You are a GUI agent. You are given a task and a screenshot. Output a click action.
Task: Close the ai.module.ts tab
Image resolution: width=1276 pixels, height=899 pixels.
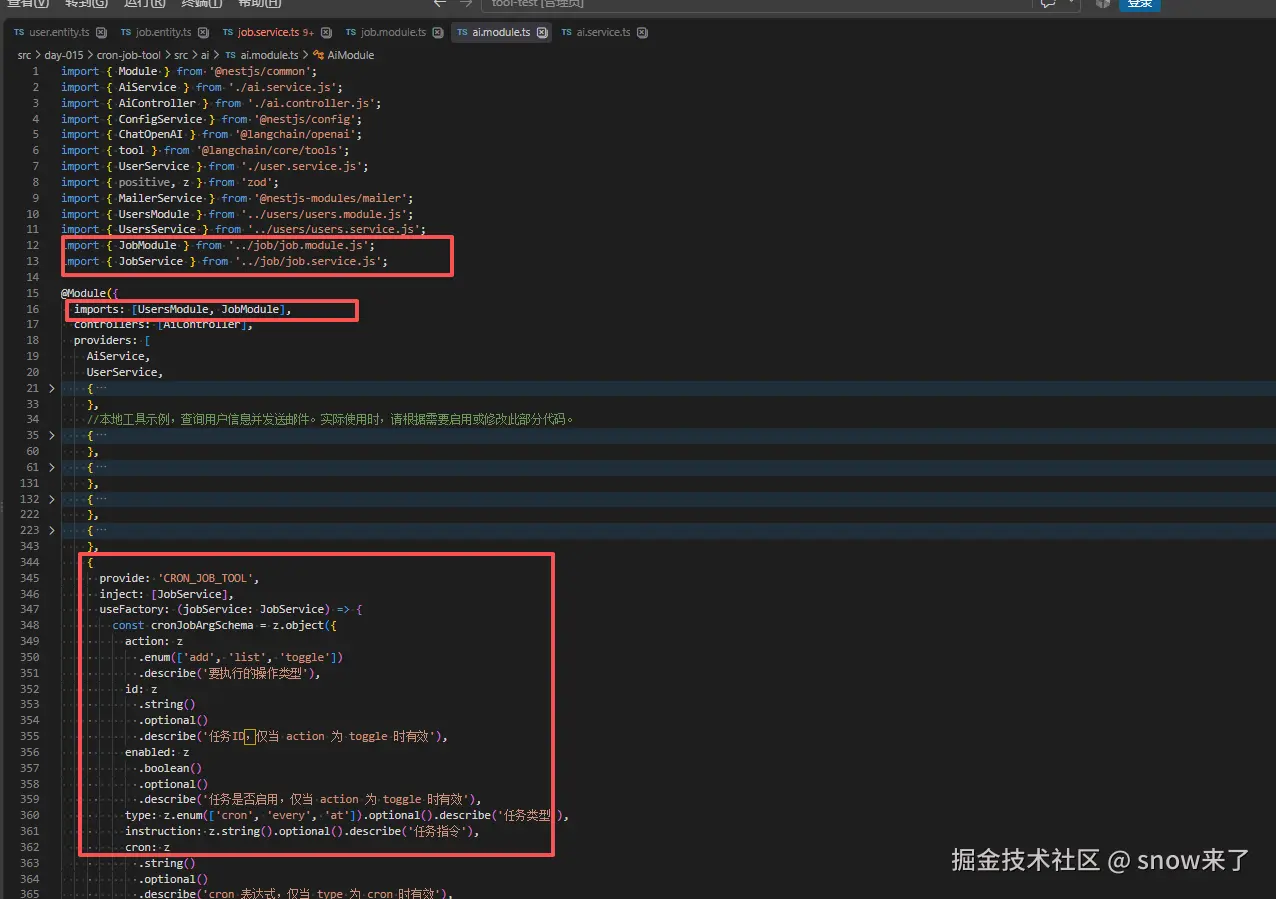[543, 33]
